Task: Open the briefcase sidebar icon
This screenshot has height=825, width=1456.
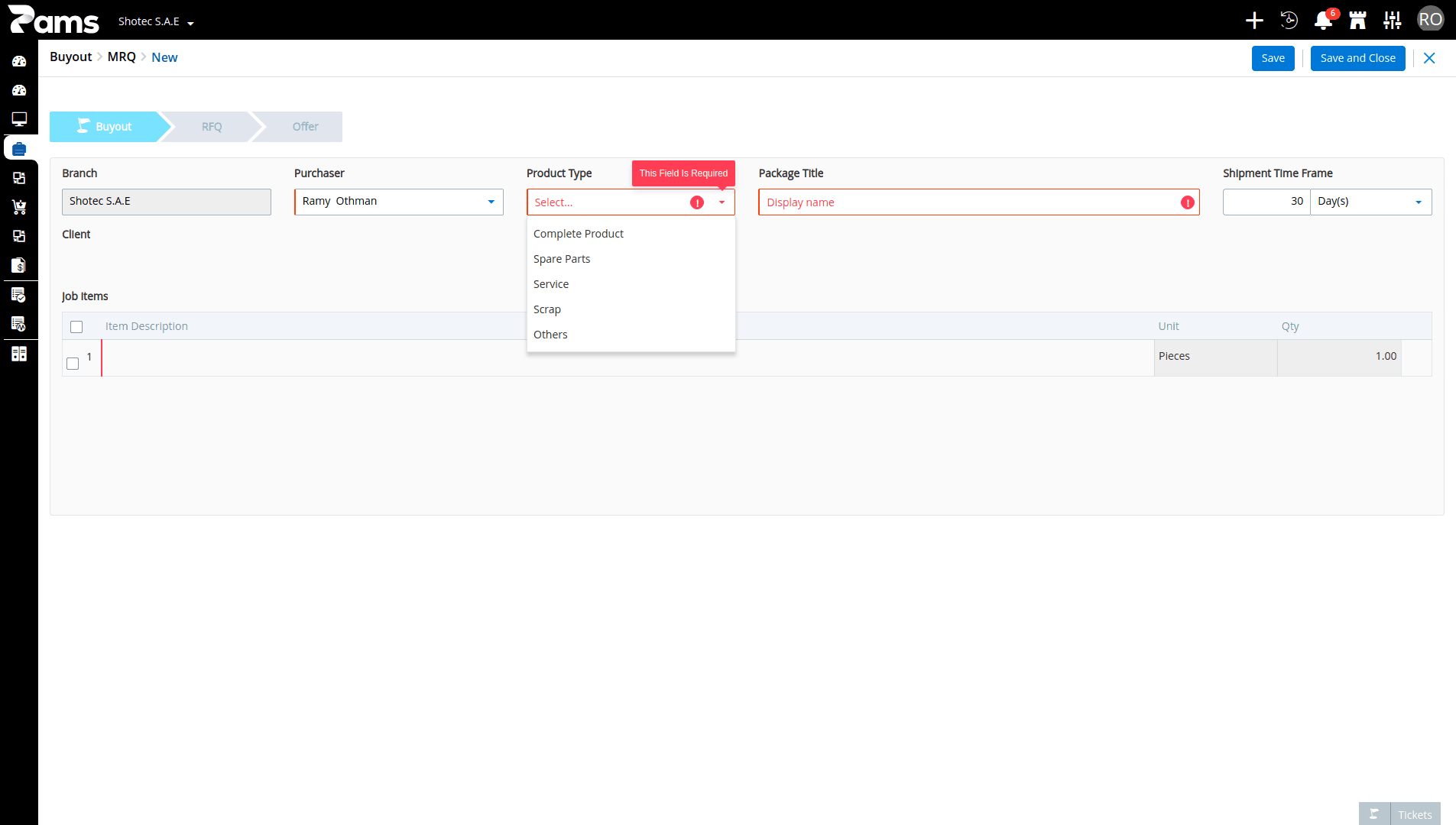Action: [x=19, y=148]
